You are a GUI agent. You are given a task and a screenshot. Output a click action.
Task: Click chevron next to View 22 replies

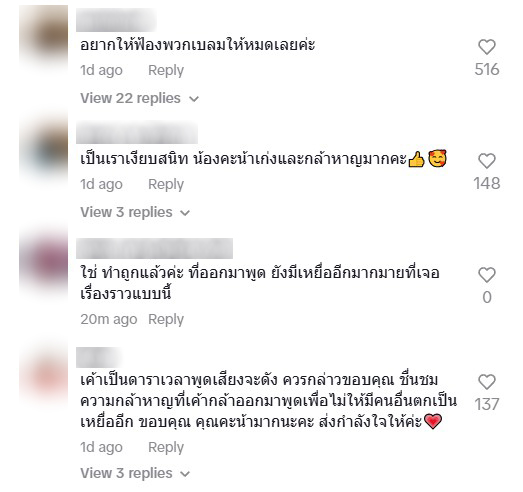[x=194, y=99]
